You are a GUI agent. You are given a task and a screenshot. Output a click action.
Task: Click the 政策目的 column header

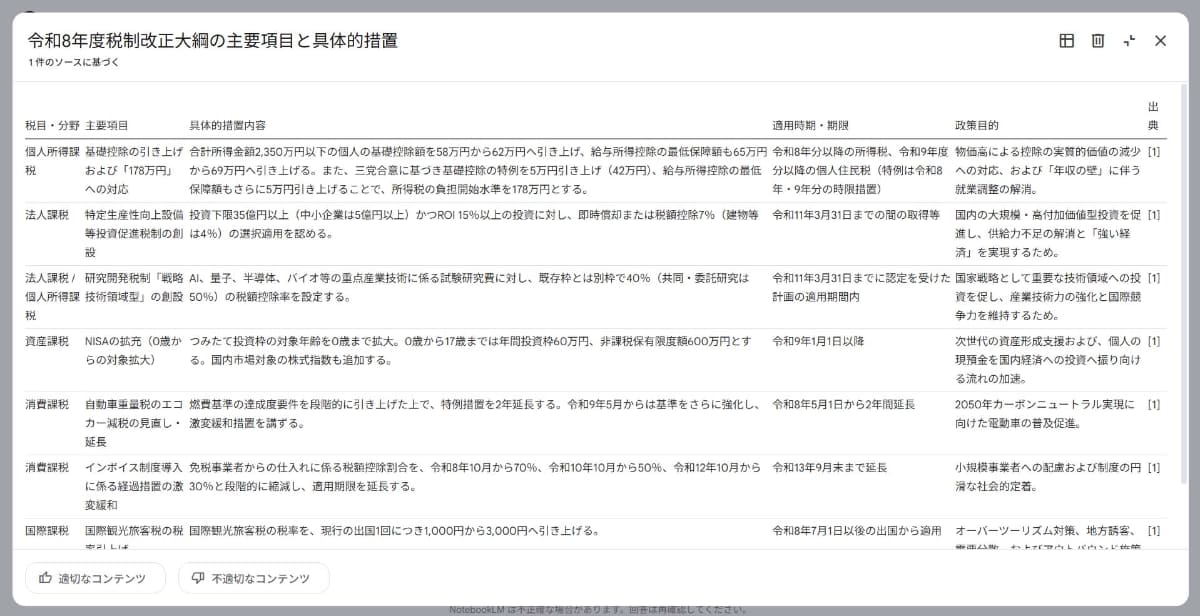tap(977, 126)
